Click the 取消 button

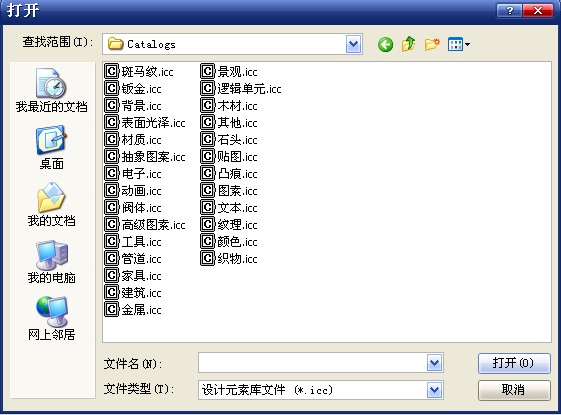coord(514,390)
